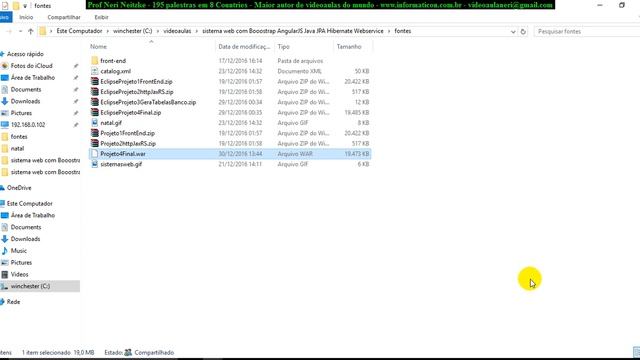Click EclipseProjeto2httpJaxRS.zip archive icon
Image resolution: width=640 pixels, height=360 pixels.
(95, 92)
